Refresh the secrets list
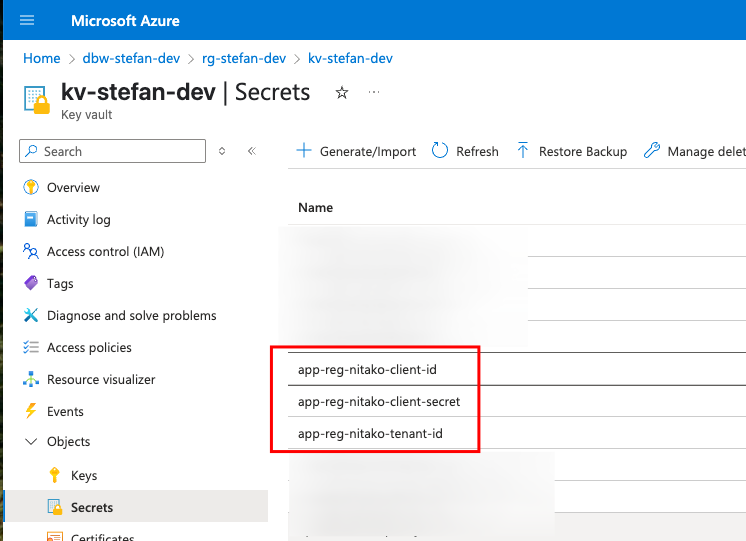The height and width of the screenshot is (541, 746). click(465, 151)
